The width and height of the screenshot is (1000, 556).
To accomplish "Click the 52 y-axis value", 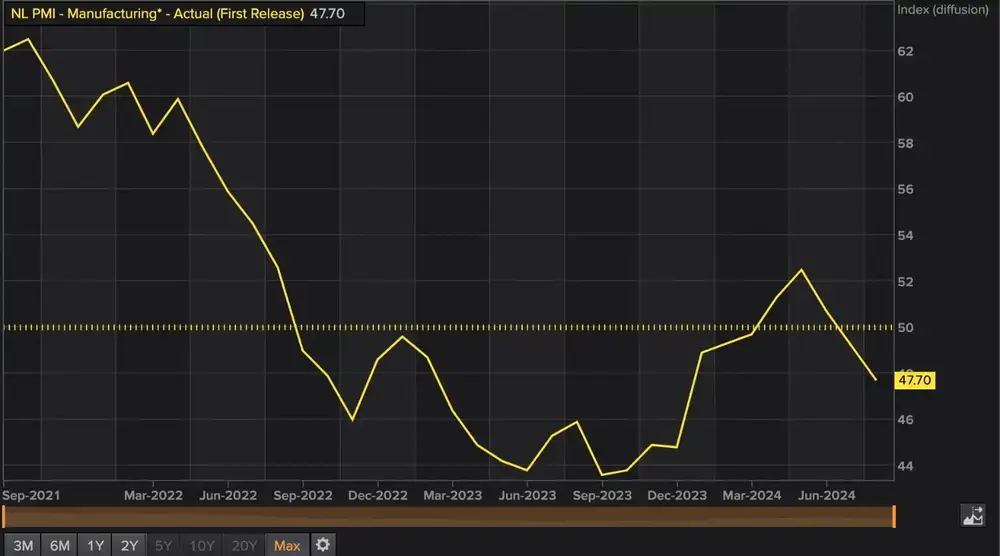I will coord(905,282).
